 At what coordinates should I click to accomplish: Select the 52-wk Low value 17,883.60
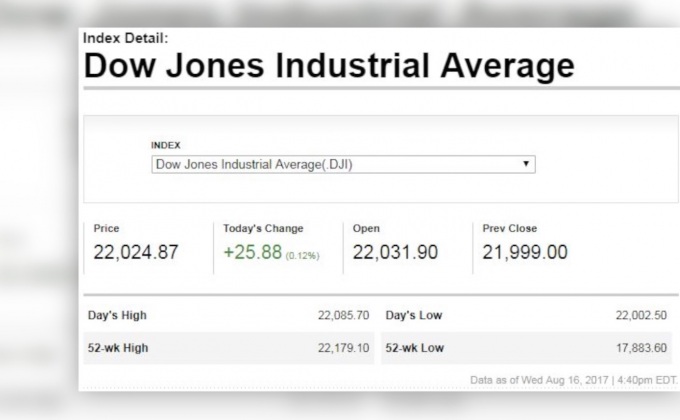point(641,348)
